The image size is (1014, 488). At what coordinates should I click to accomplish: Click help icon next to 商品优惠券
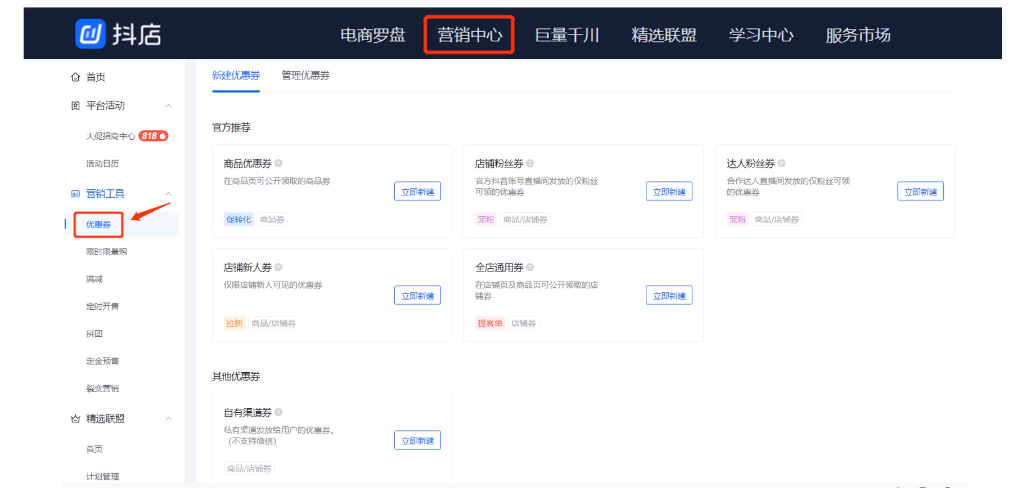278,164
